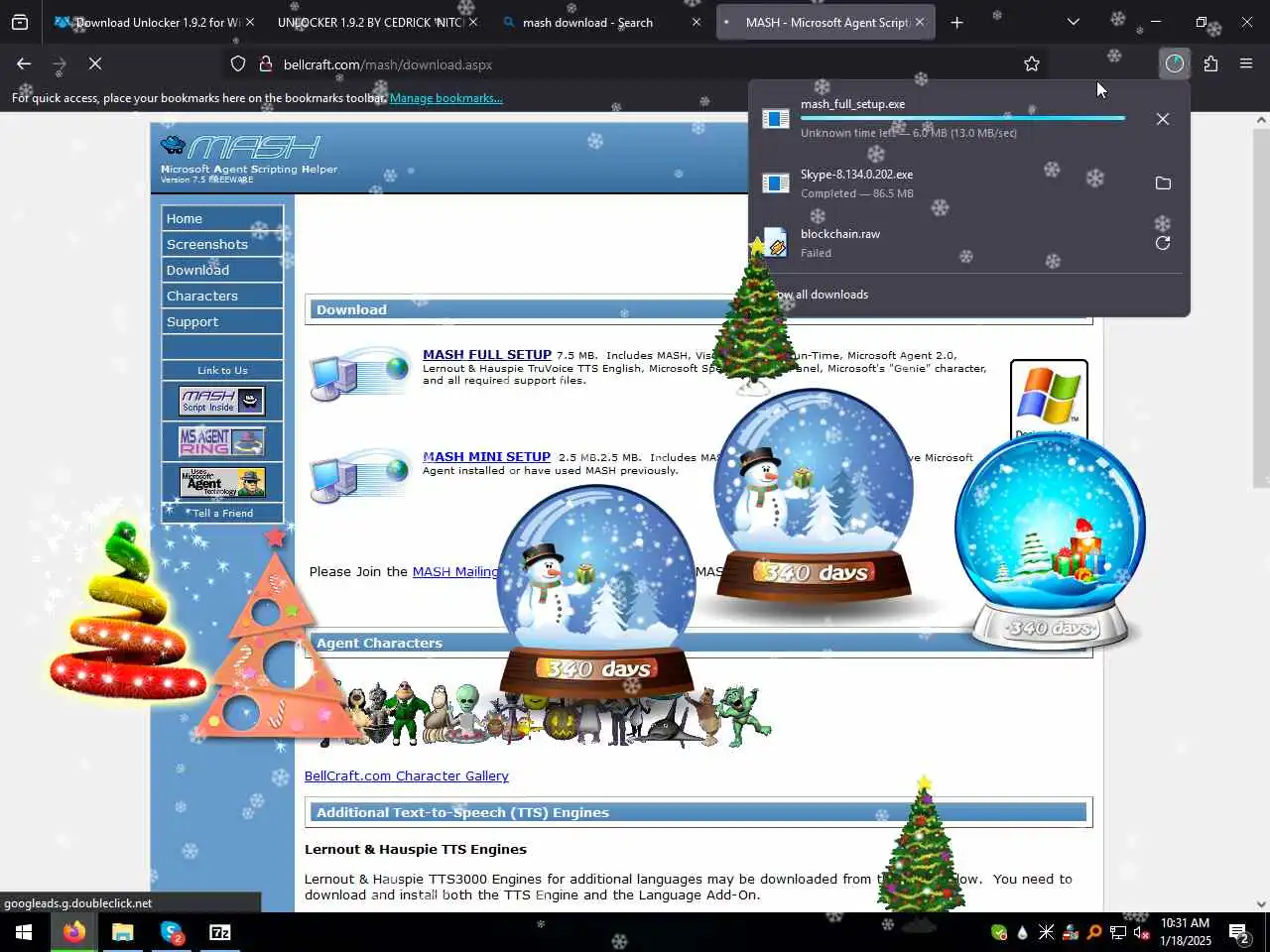Viewport: 1270px width, 952px height.
Task: Open the Extensions puzzle icon
Action: point(1210,63)
